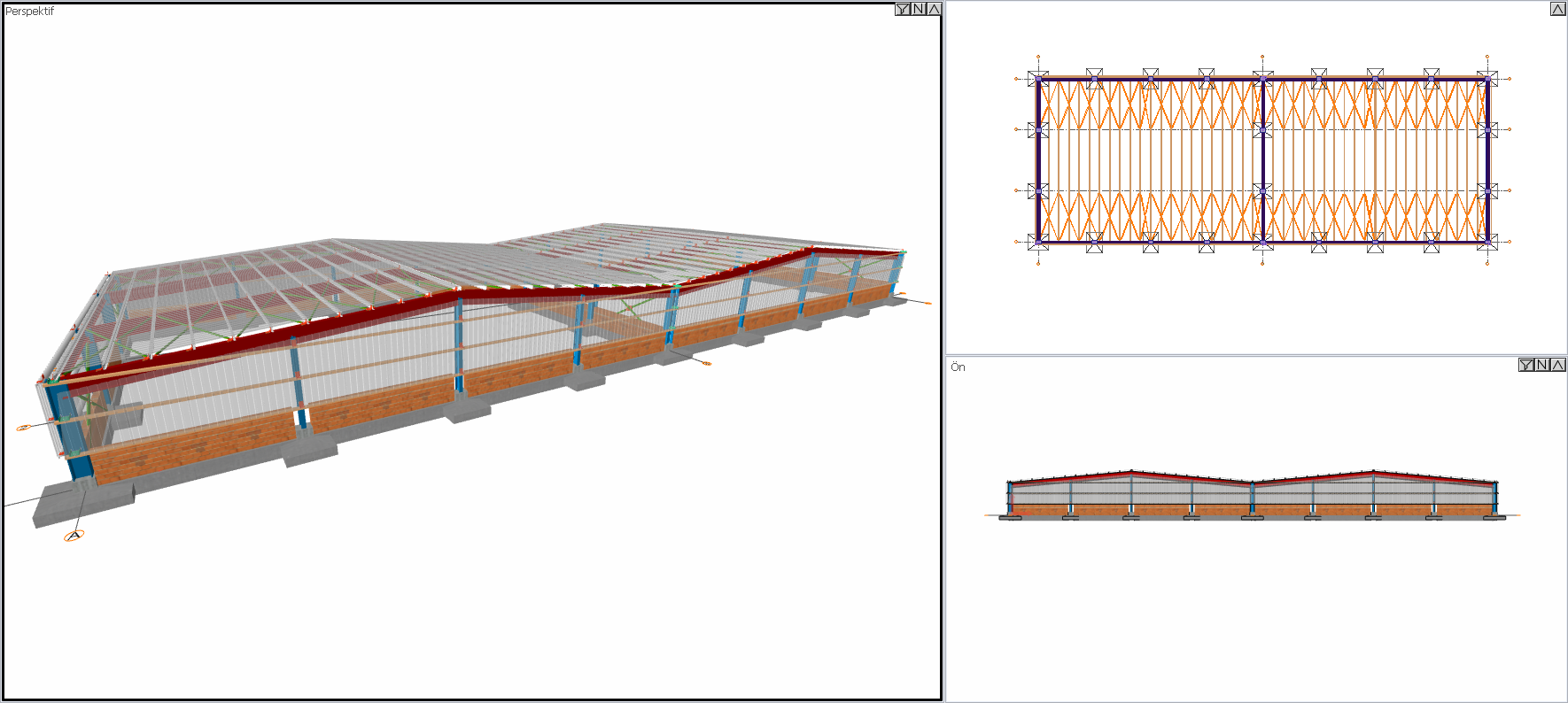Pick the central purple beam in plan view
This screenshot has height=703, width=1568.
pyautogui.click(x=1263, y=159)
